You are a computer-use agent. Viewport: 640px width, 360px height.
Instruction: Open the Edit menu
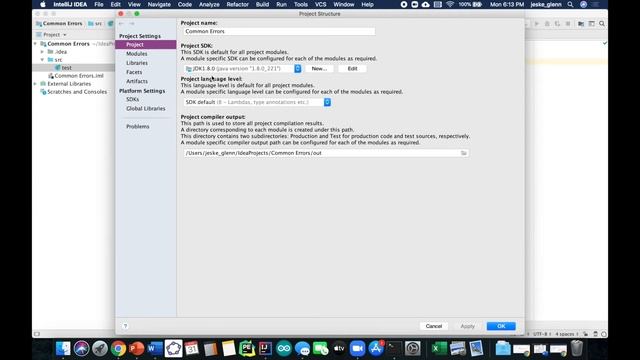(116, 4)
